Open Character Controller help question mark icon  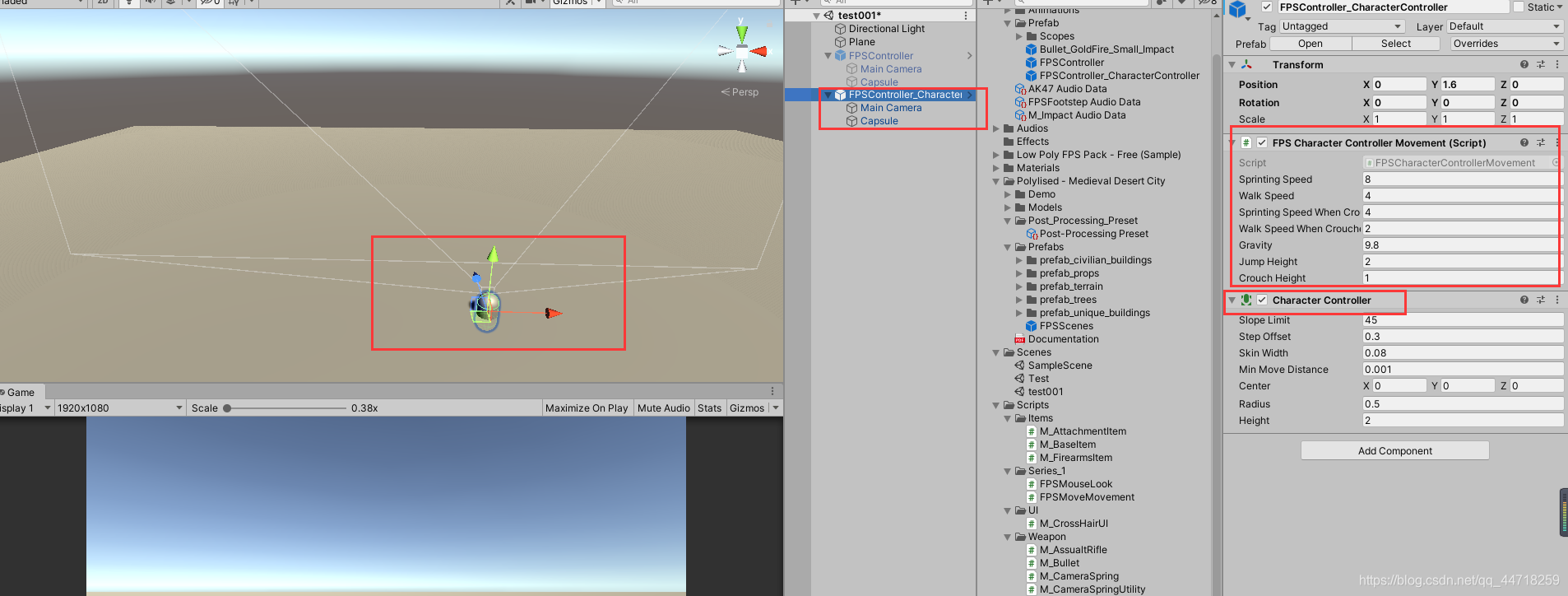1524,300
